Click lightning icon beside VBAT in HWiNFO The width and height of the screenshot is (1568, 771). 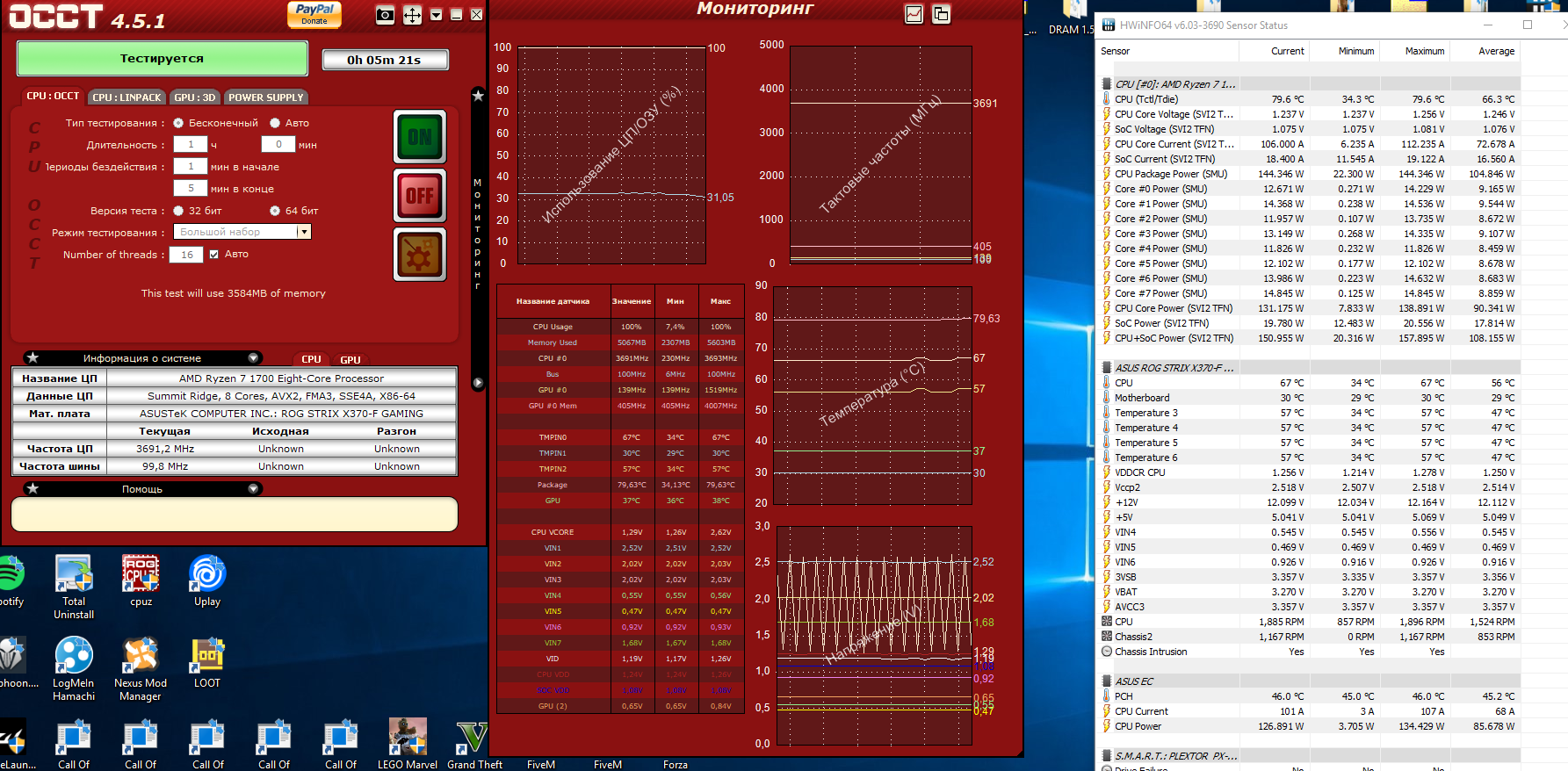point(1107,592)
